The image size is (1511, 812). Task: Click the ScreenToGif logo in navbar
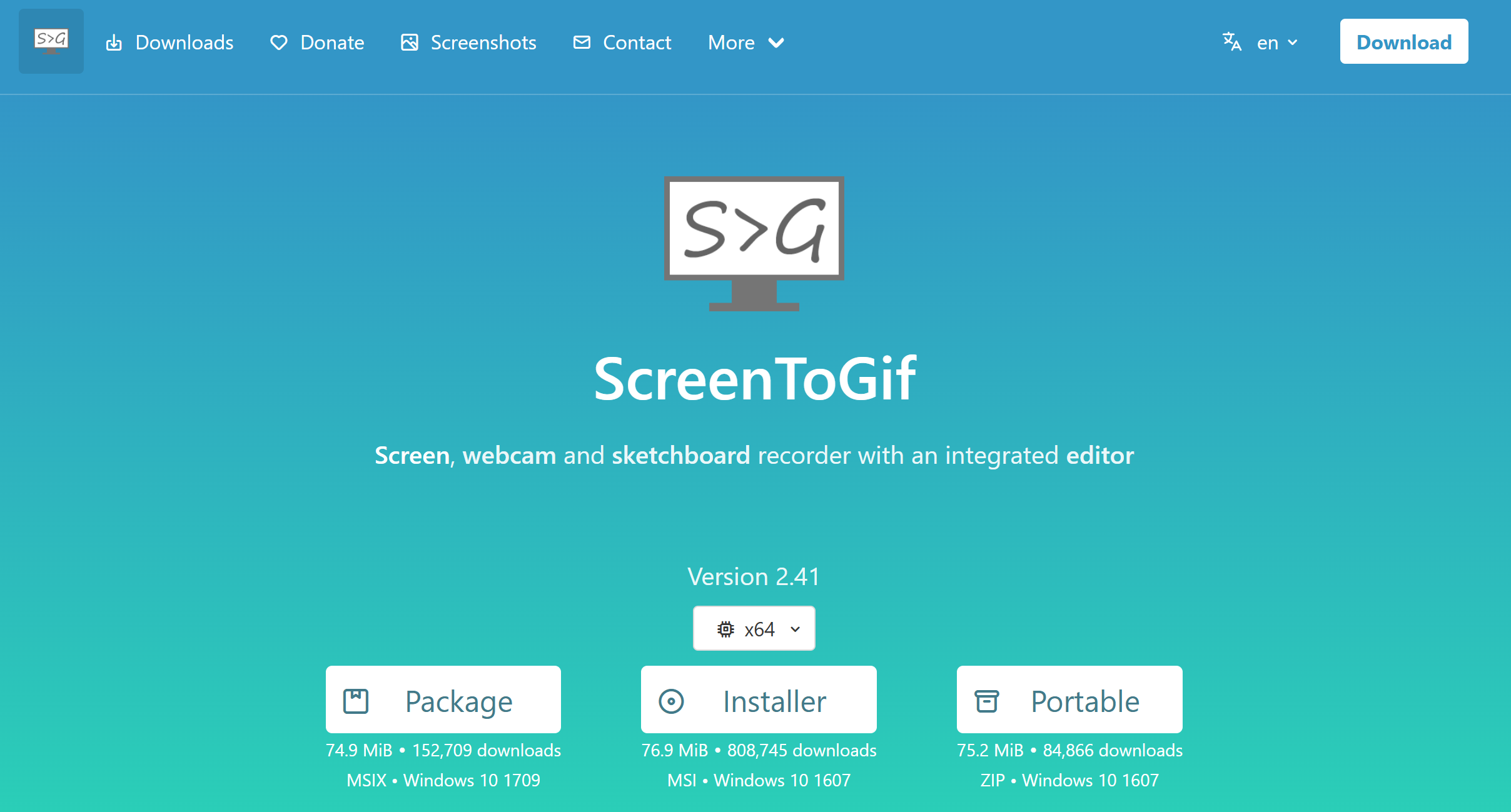pyautogui.click(x=51, y=41)
